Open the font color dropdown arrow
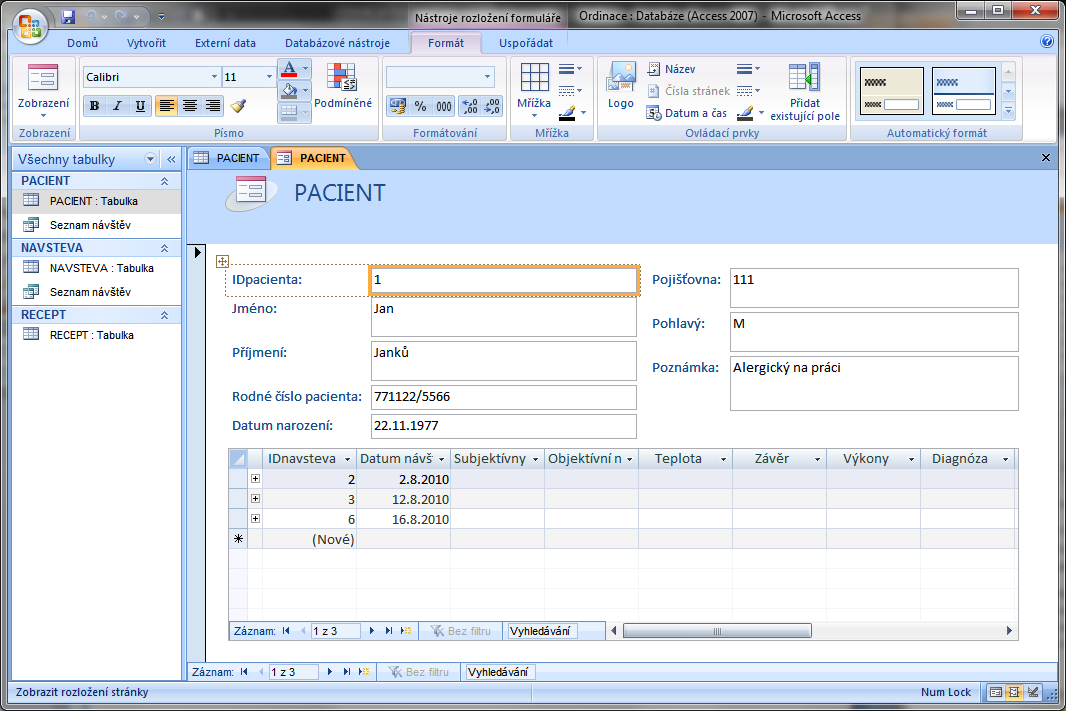The width and height of the screenshot is (1066, 711). (x=306, y=69)
